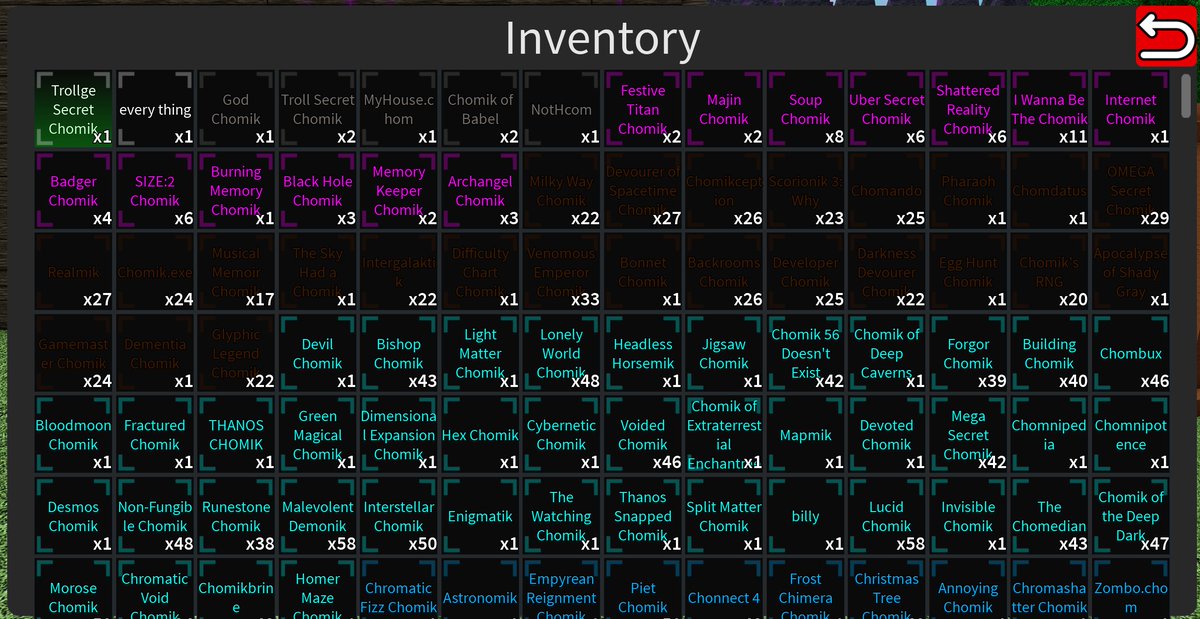
Task: Select the Burning Memory Chomik item
Action: coord(236,191)
